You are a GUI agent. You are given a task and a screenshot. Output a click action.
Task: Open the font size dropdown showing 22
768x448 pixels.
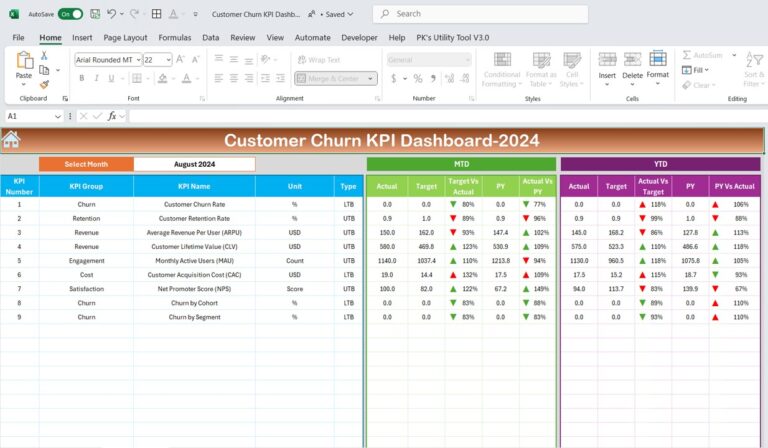click(x=168, y=60)
